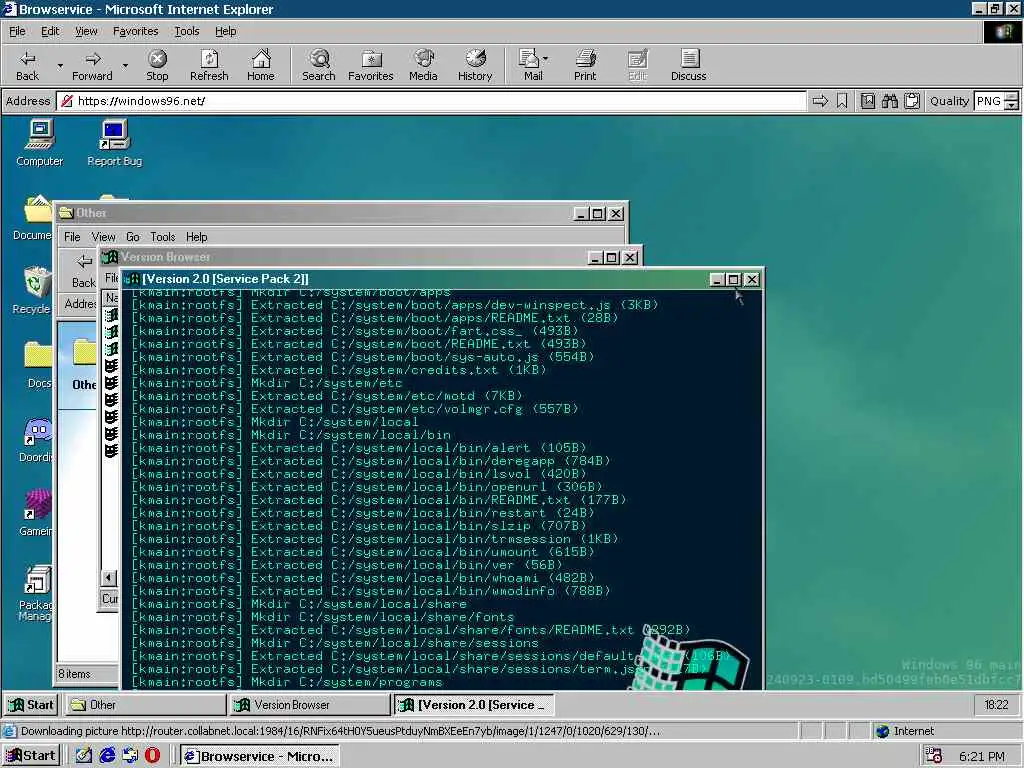The width and height of the screenshot is (1024, 768).
Task: Click the Doordi desktop shortcut icon
Action: 37,439
